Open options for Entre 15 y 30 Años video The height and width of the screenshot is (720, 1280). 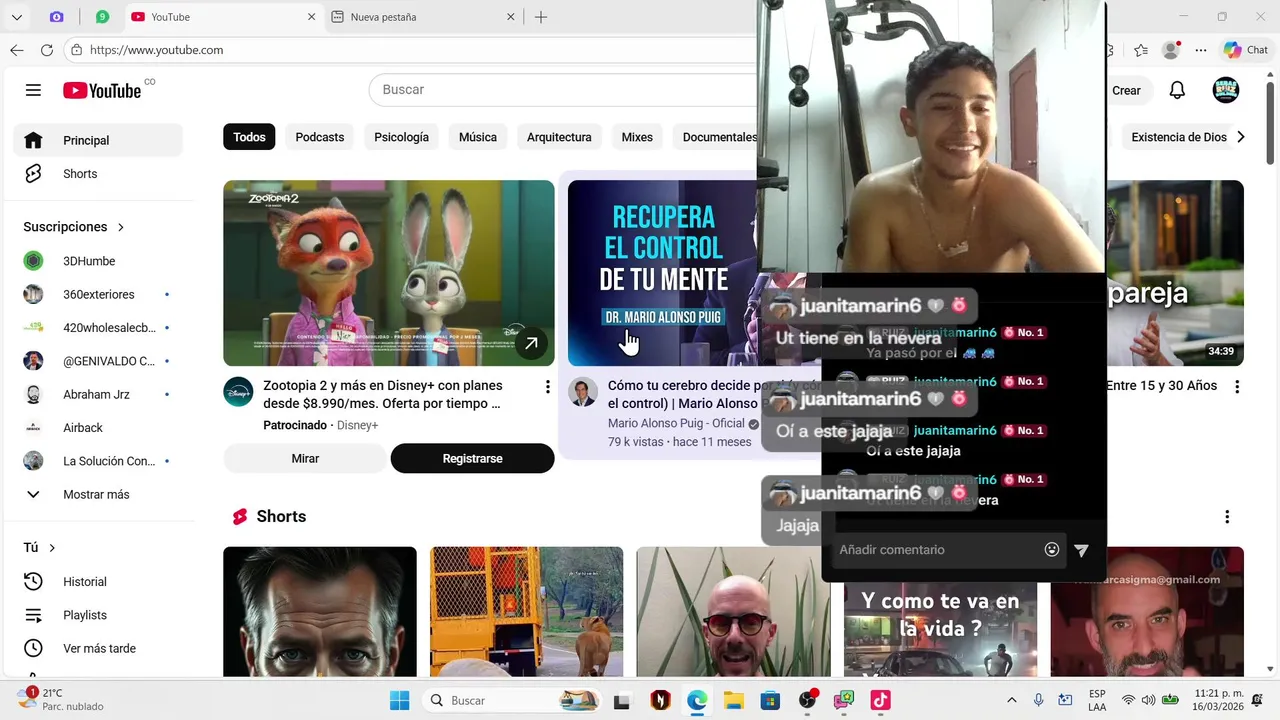click(x=1237, y=386)
